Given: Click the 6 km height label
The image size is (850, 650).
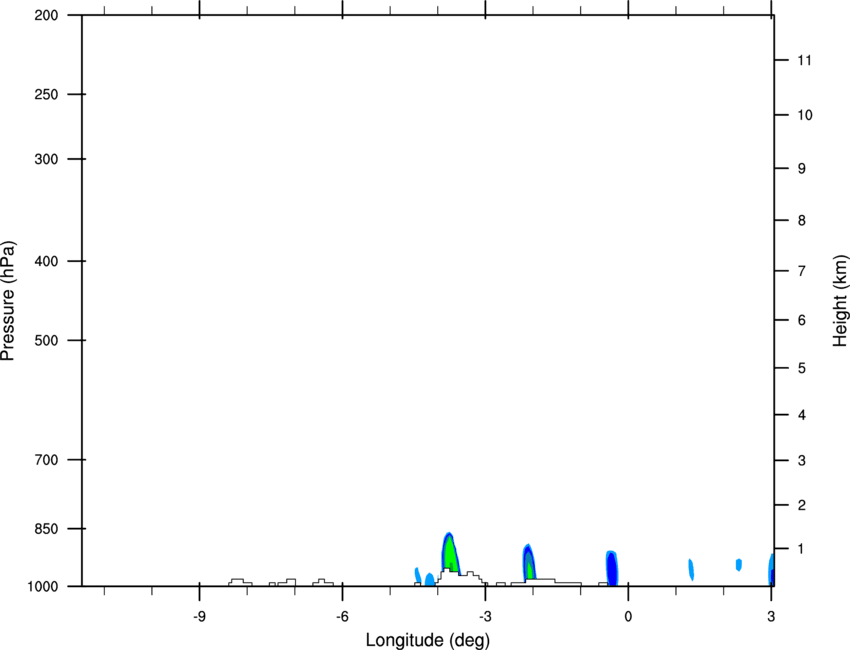Looking at the screenshot, I should [802, 320].
